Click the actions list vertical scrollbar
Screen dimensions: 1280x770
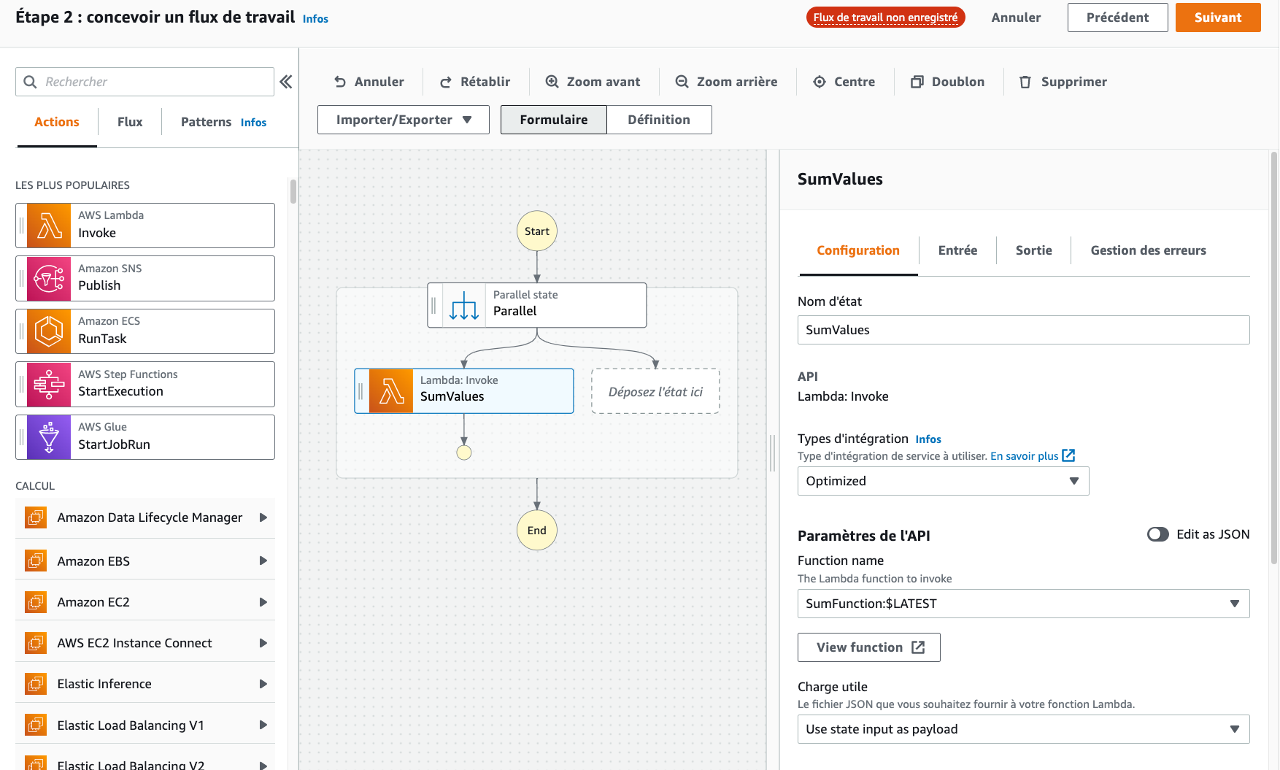coord(293,192)
